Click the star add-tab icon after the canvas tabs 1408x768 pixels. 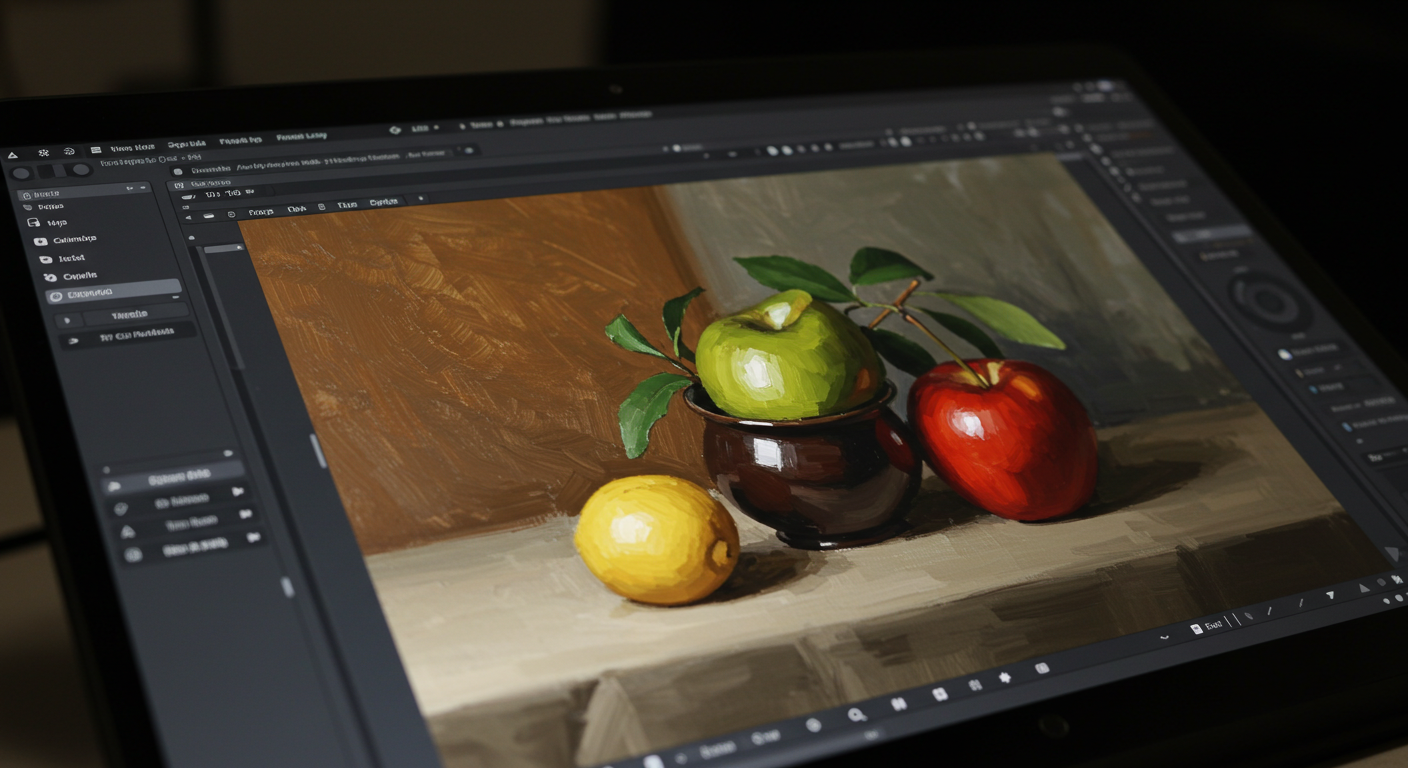tap(420, 198)
